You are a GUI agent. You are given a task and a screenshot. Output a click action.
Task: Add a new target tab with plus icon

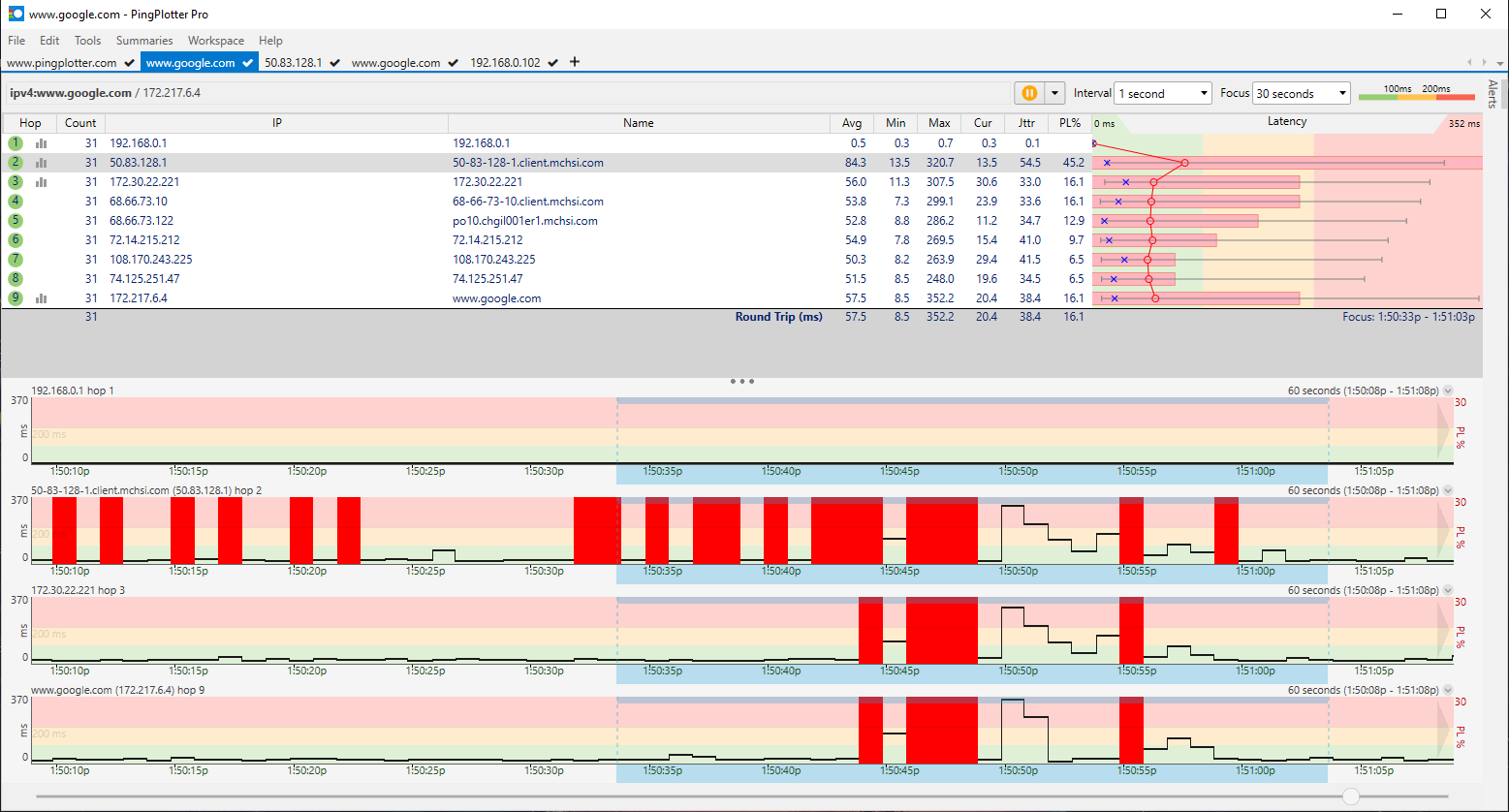(575, 62)
